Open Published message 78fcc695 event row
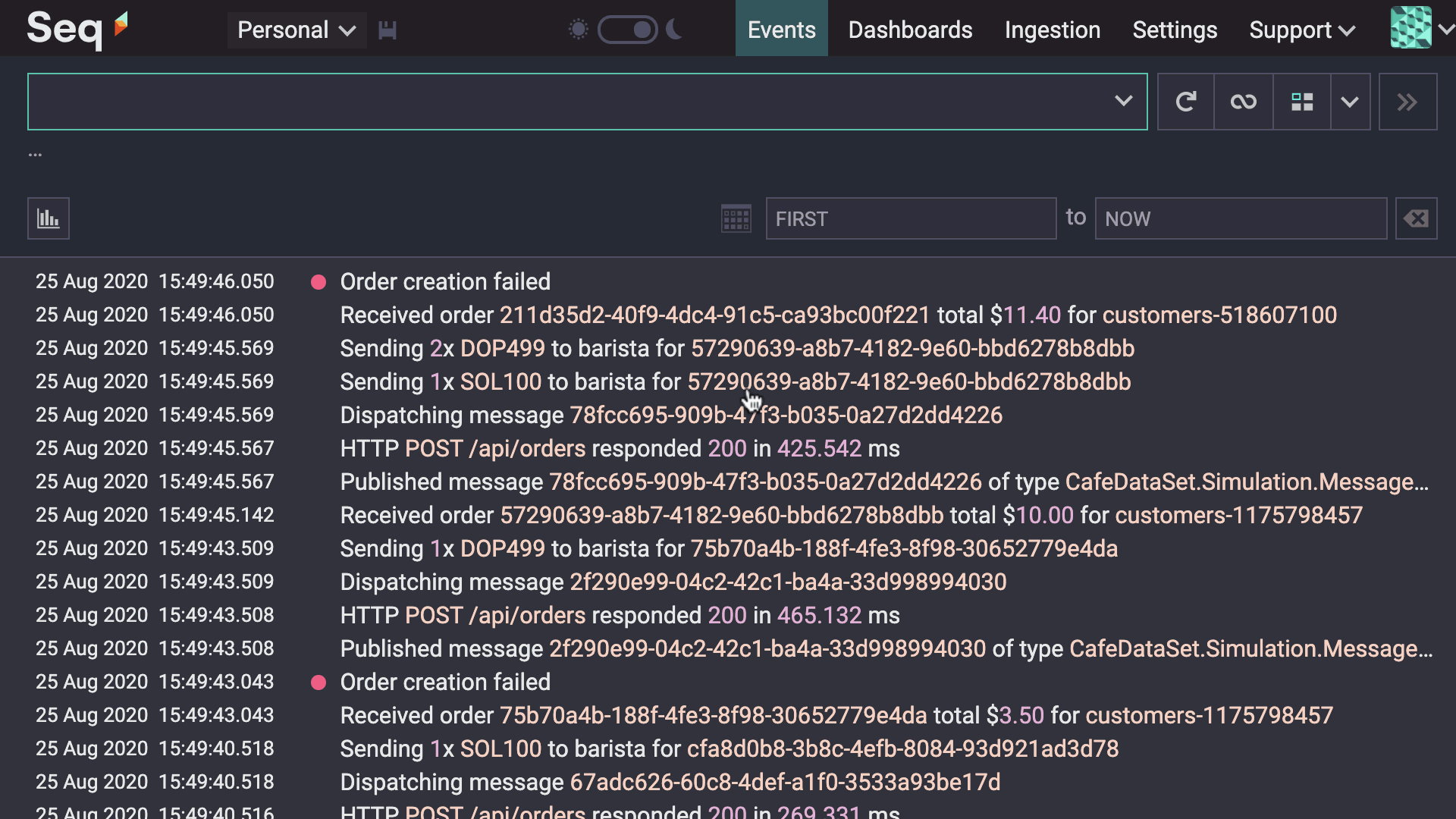1456x819 pixels. point(884,482)
